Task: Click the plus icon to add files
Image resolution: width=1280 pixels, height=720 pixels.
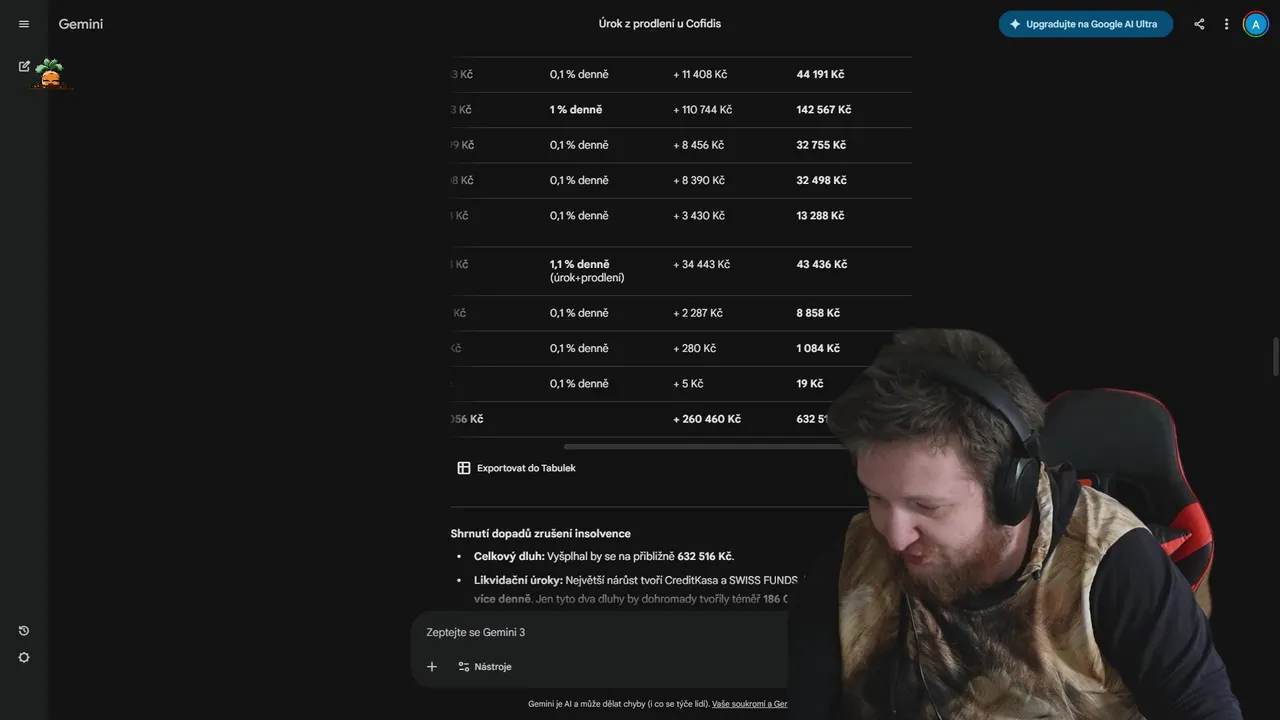Action: (x=432, y=667)
